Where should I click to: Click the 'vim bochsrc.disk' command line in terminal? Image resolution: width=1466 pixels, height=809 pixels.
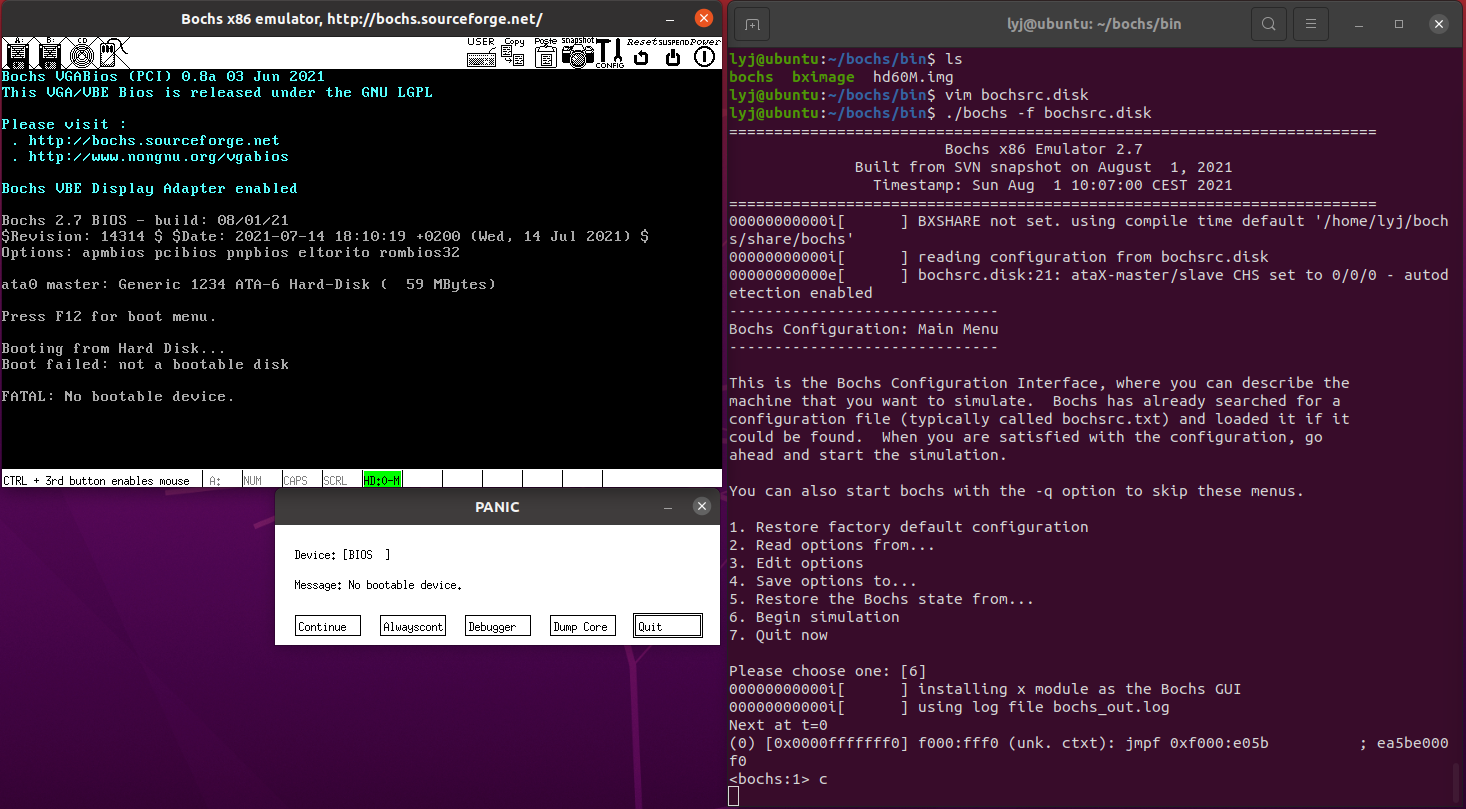click(x=909, y=95)
